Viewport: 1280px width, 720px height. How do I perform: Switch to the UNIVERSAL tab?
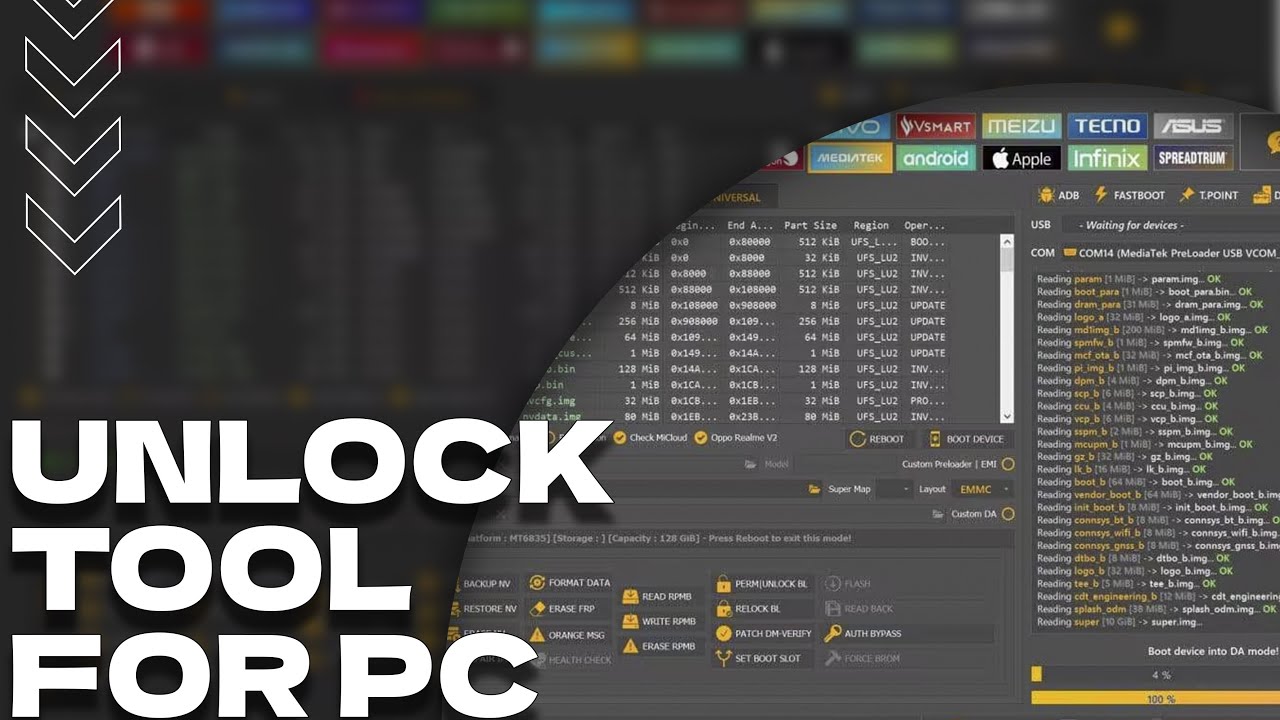point(736,197)
